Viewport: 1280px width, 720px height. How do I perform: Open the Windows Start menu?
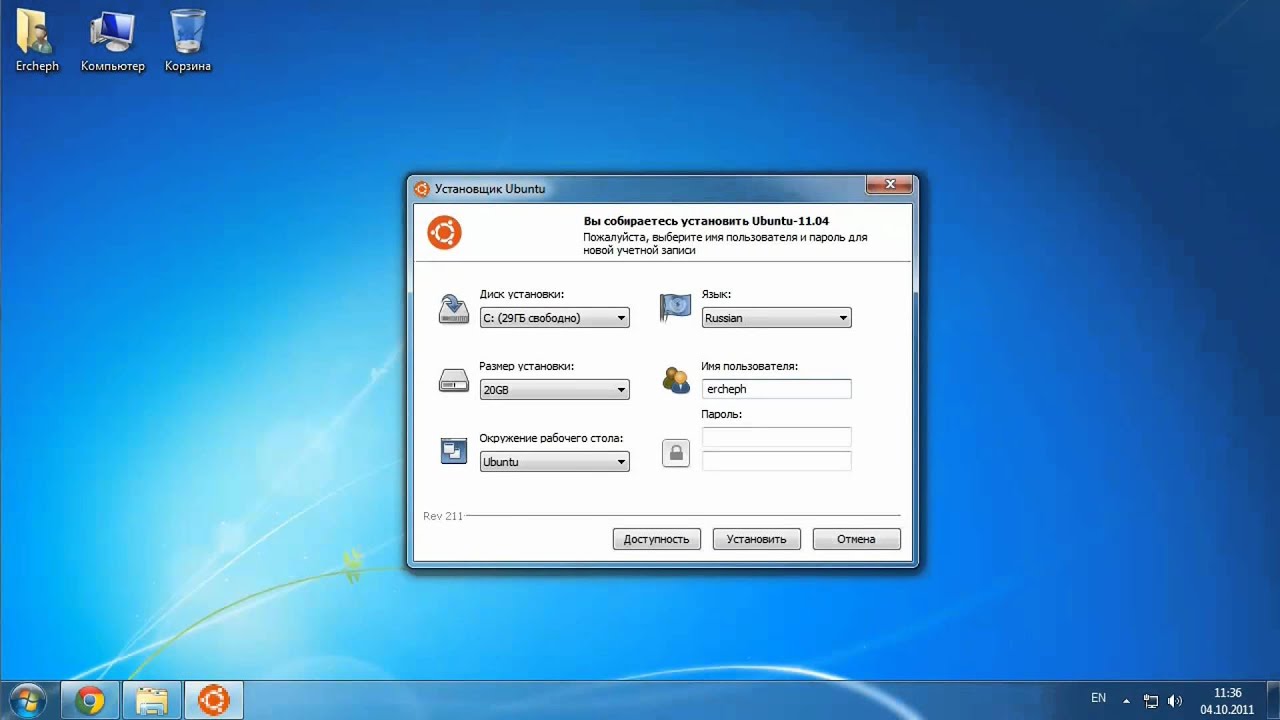click(28, 700)
